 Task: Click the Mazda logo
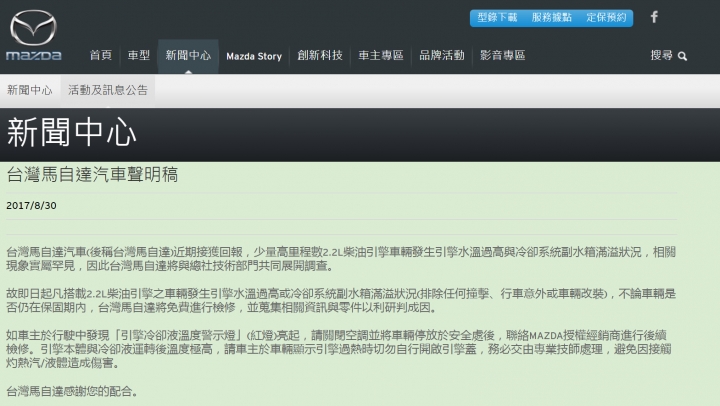(x=34, y=36)
